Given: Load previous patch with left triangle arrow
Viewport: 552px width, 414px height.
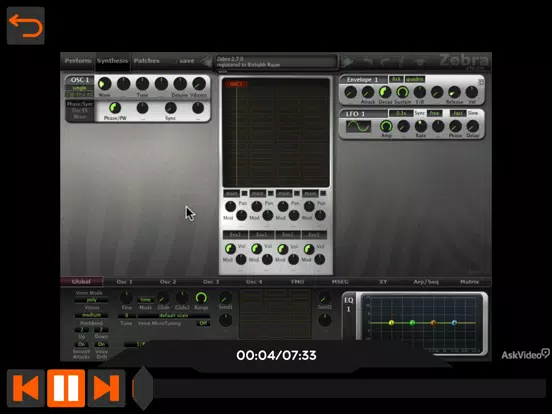Looking at the screenshot, I should (x=206, y=62).
